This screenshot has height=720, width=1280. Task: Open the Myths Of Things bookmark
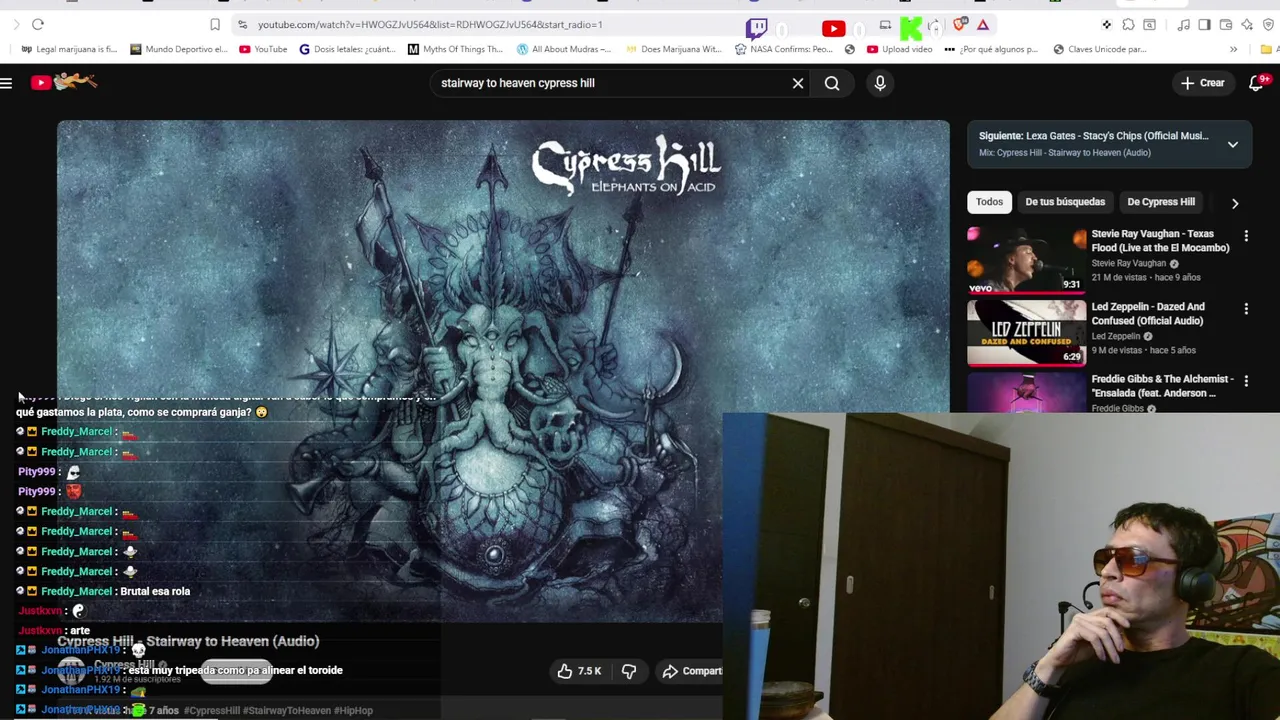click(455, 49)
